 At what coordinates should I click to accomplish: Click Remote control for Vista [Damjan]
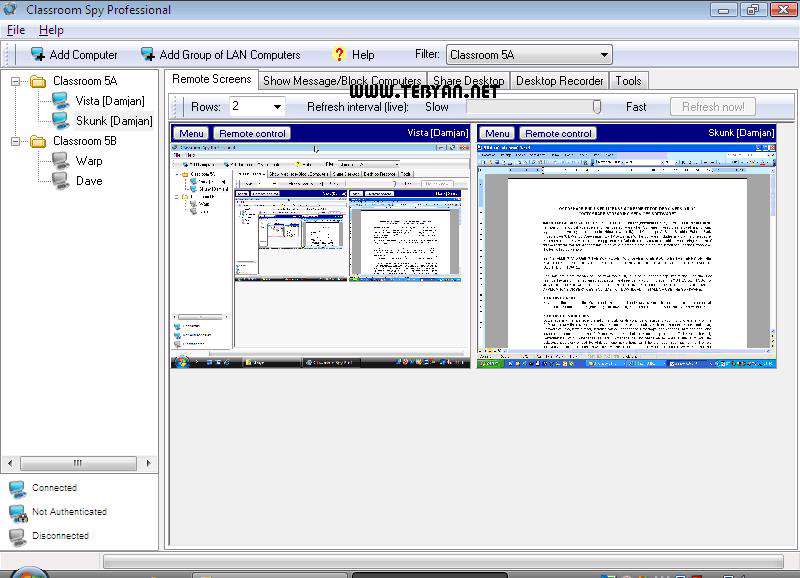(252, 132)
